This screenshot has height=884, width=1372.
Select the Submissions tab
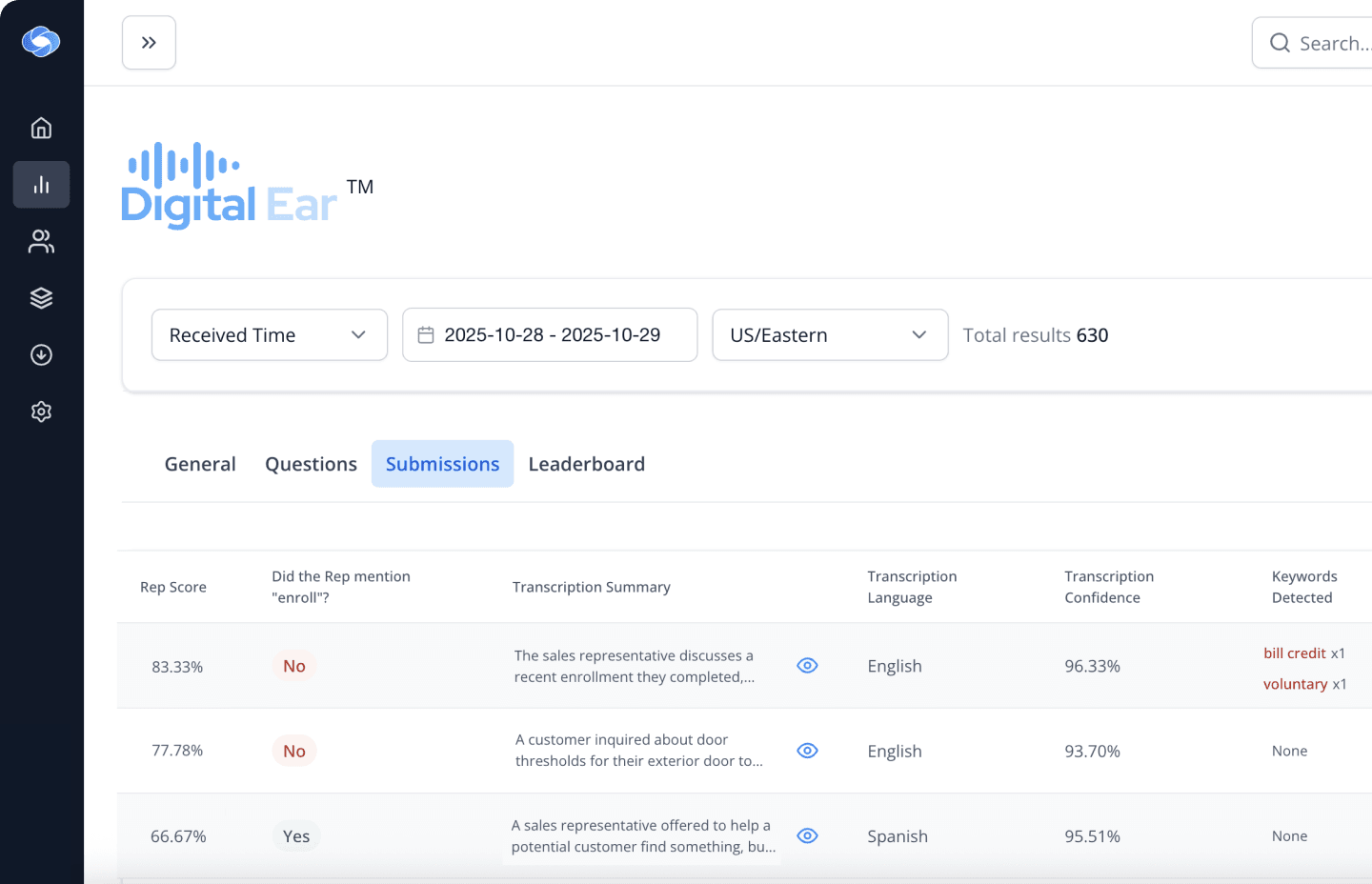(x=442, y=464)
